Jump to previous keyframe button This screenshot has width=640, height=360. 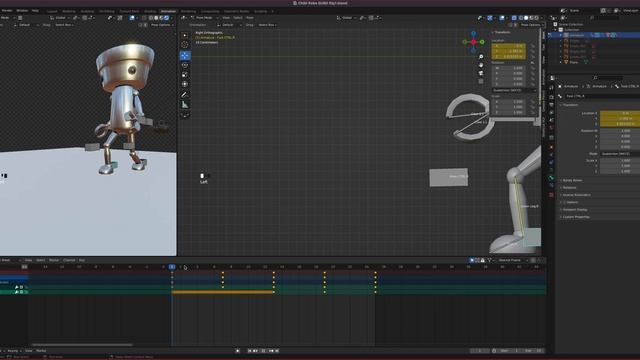point(256,351)
